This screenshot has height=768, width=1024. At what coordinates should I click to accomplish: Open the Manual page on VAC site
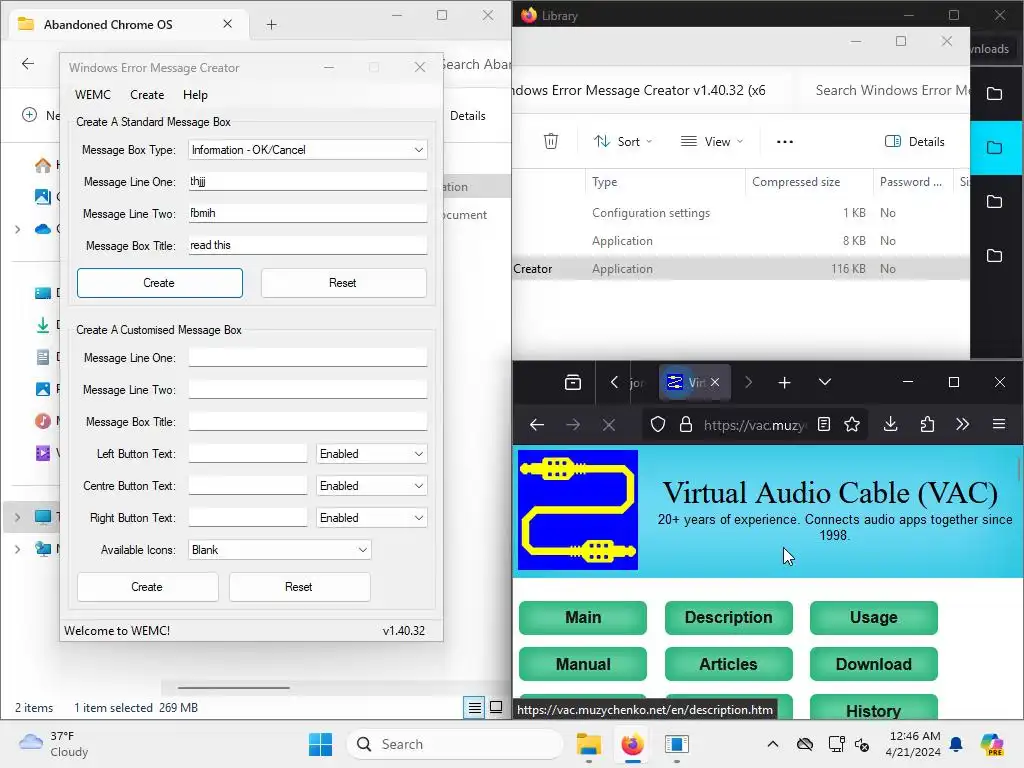583,664
